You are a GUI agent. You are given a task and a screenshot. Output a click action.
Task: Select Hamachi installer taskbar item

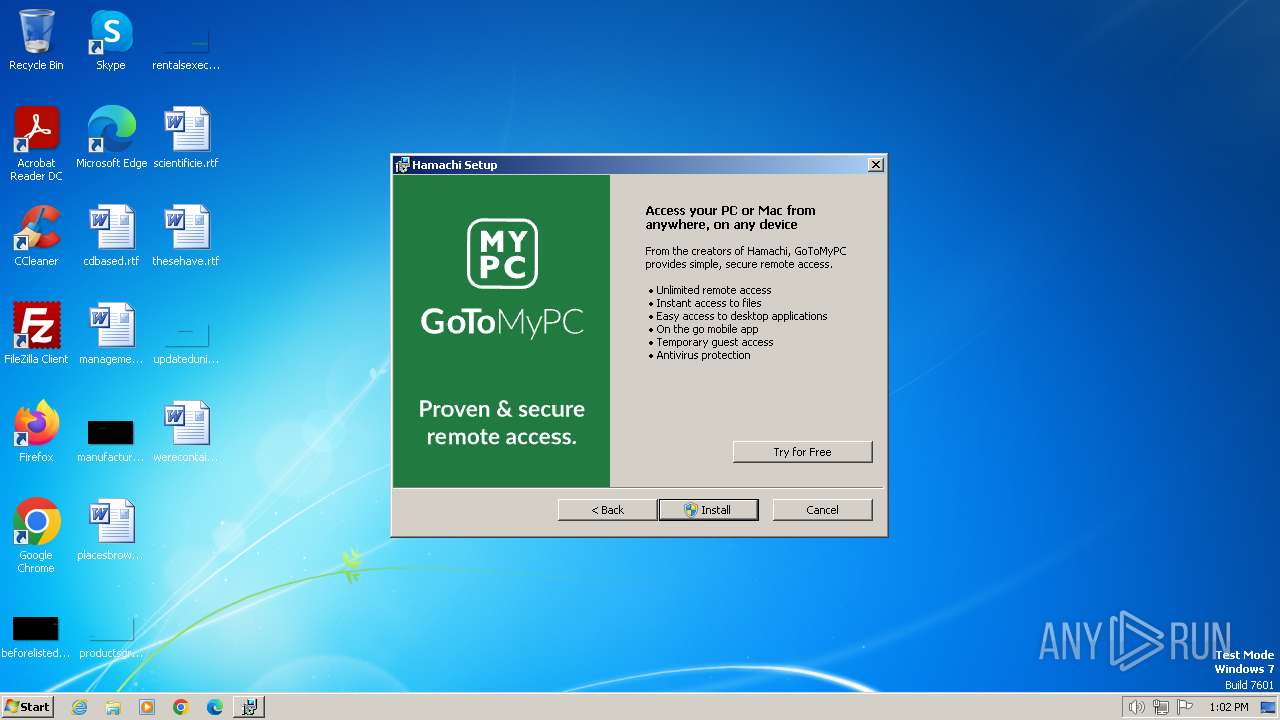[x=249, y=707]
